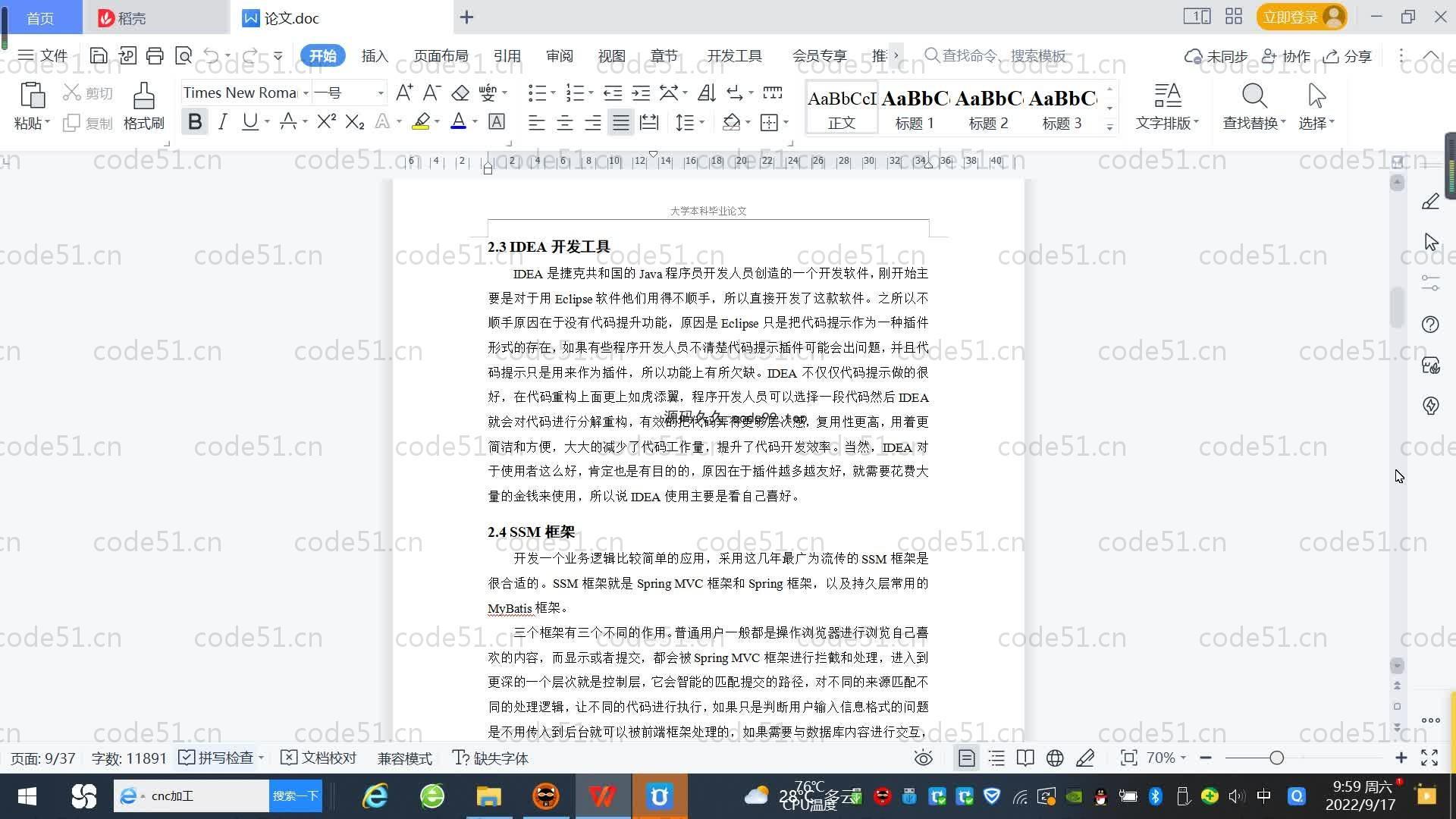Apply the 标题 1 heading style
This screenshot has height=819, width=1456.
tap(915, 108)
